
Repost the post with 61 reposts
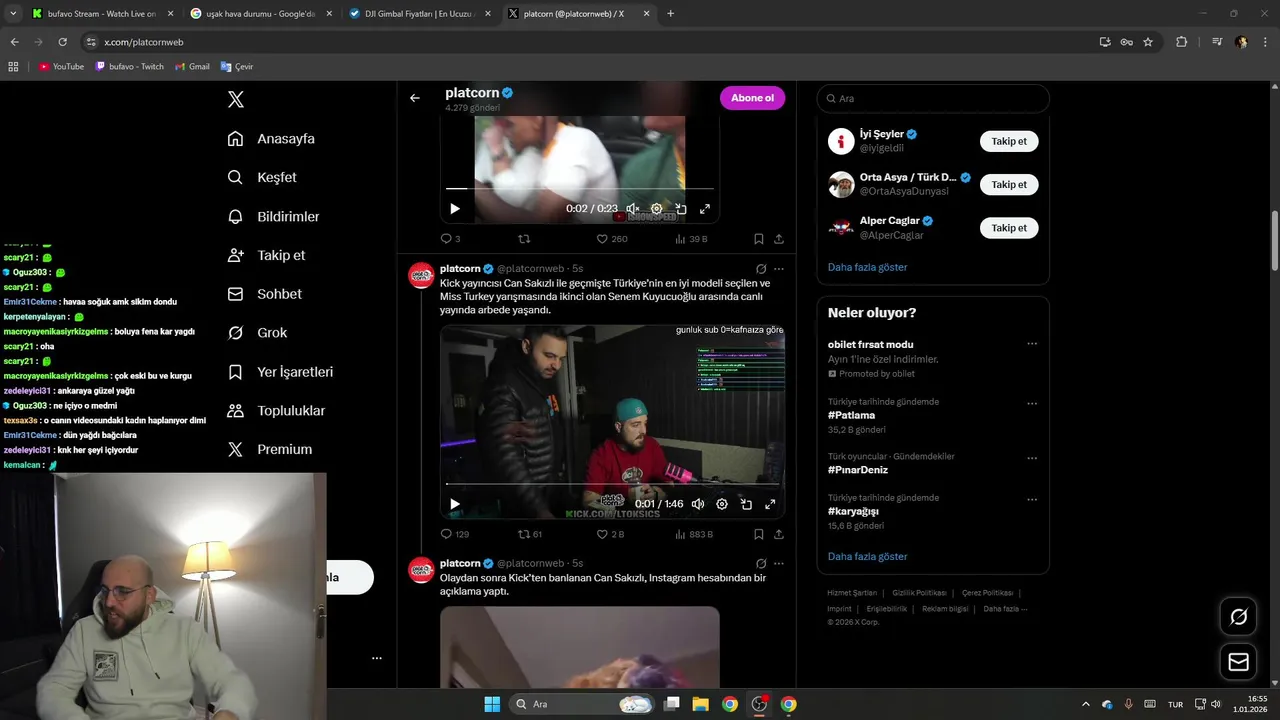(x=530, y=534)
